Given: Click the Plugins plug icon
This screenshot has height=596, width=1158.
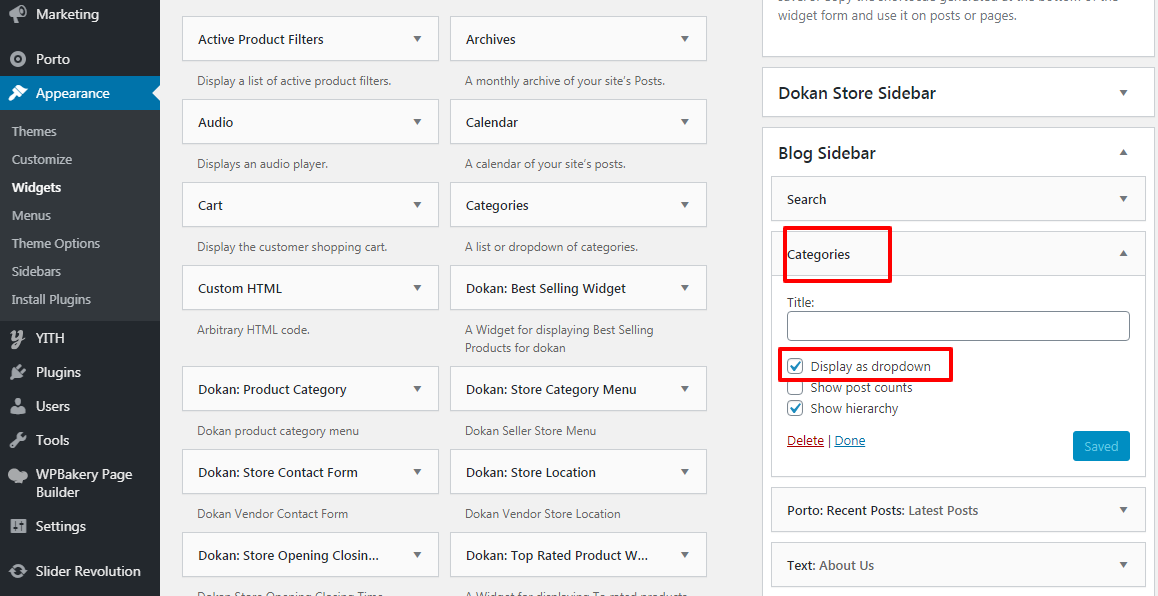Looking at the screenshot, I should click(x=18, y=372).
